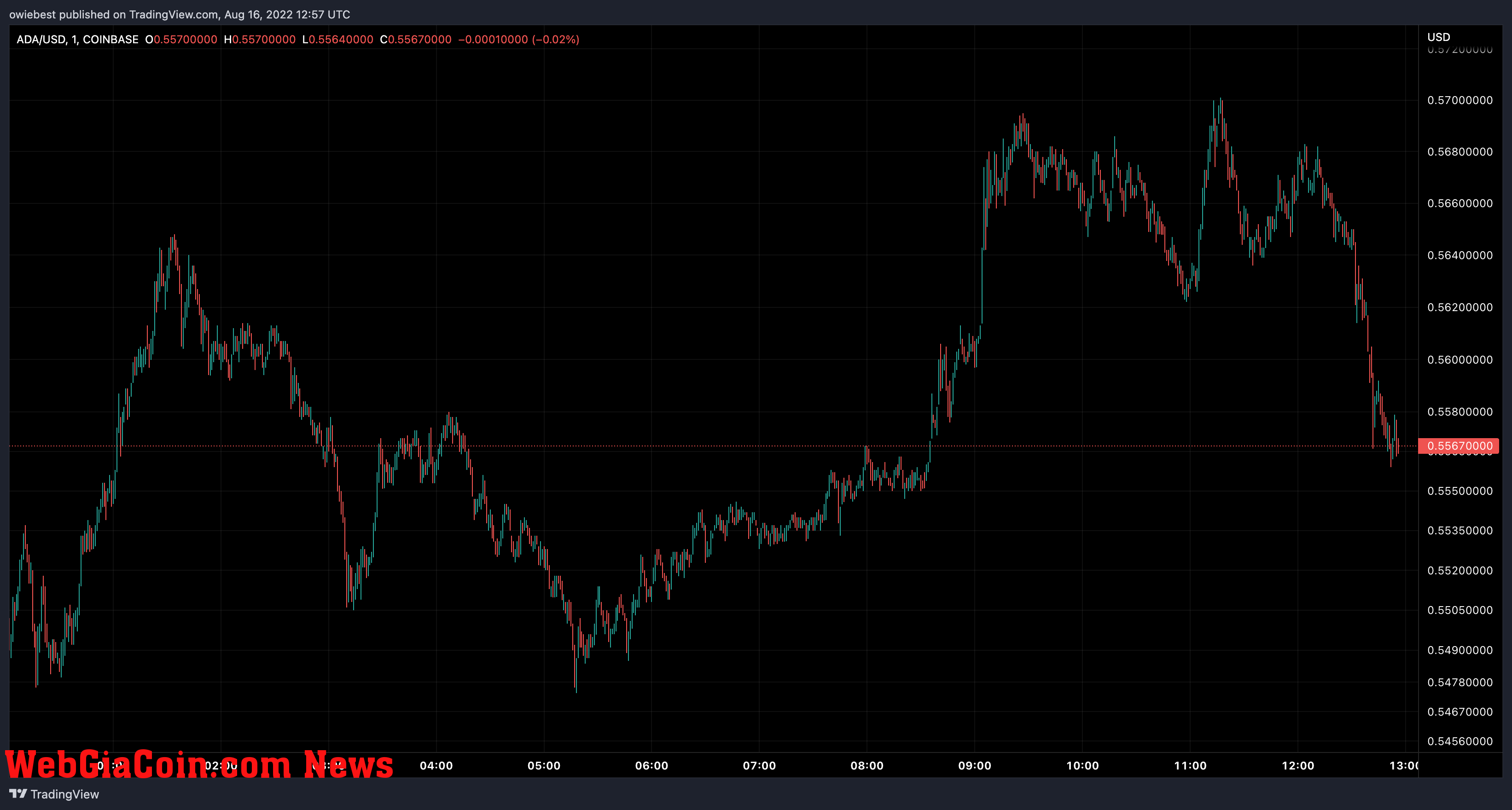Viewport: 1512px width, 810px height.
Task: Click the high value H0.55700000
Action: click(x=260, y=39)
